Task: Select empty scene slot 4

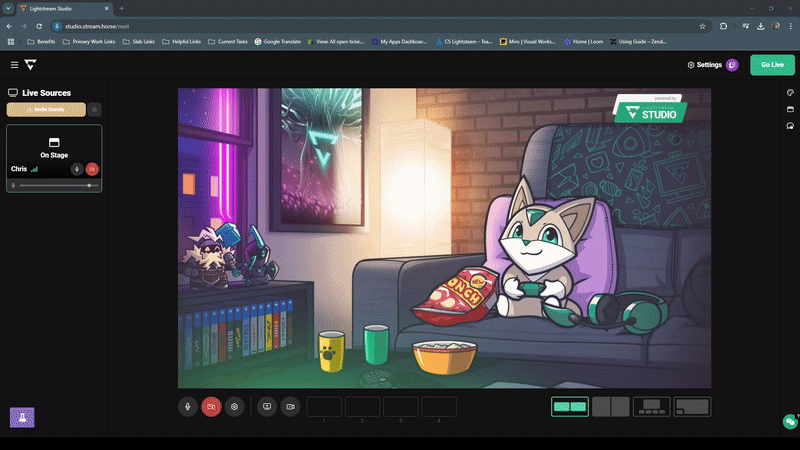Action: coord(439,407)
